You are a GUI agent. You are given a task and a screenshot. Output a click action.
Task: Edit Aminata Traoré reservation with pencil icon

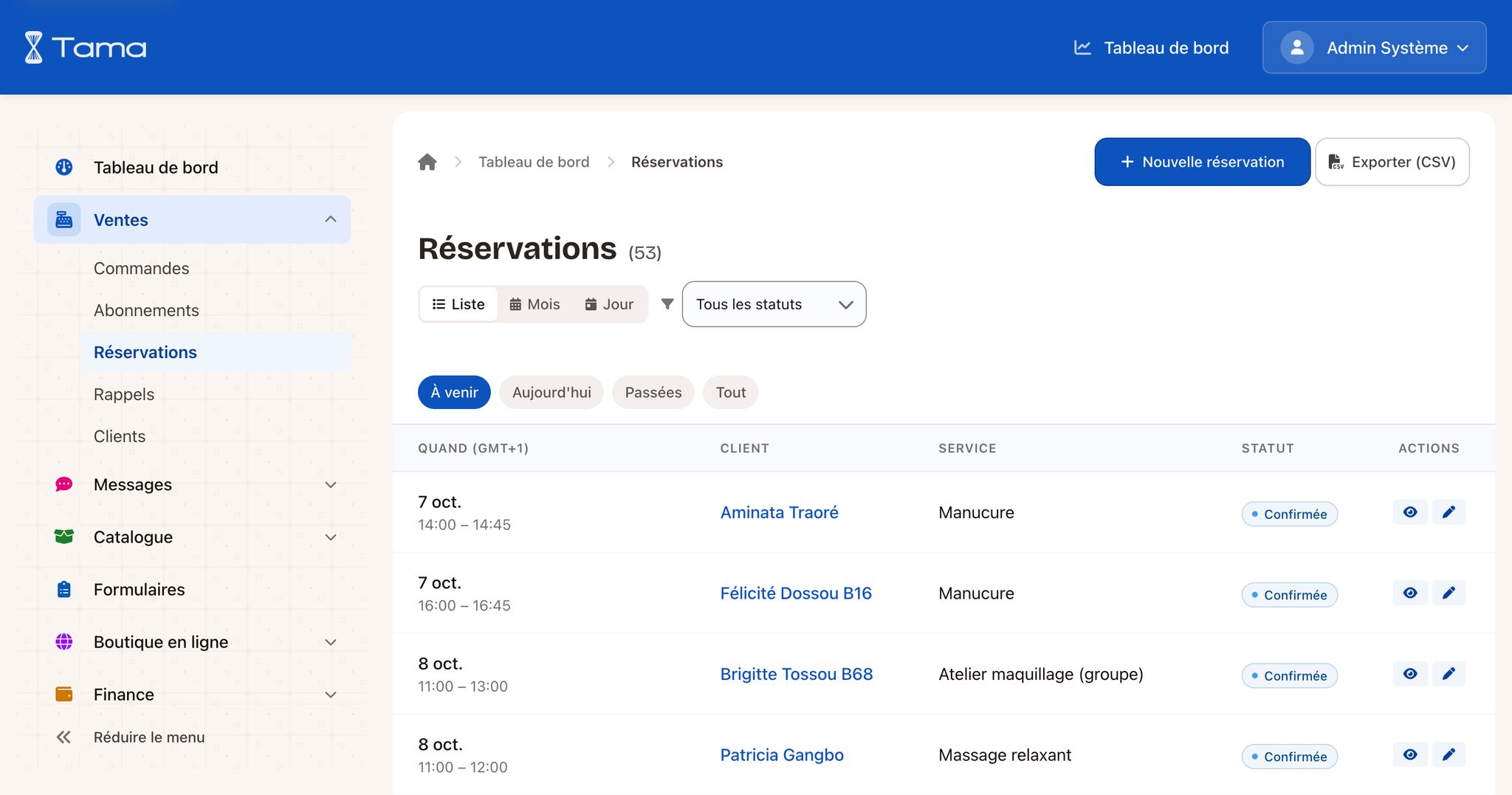click(x=1449, y=512)
